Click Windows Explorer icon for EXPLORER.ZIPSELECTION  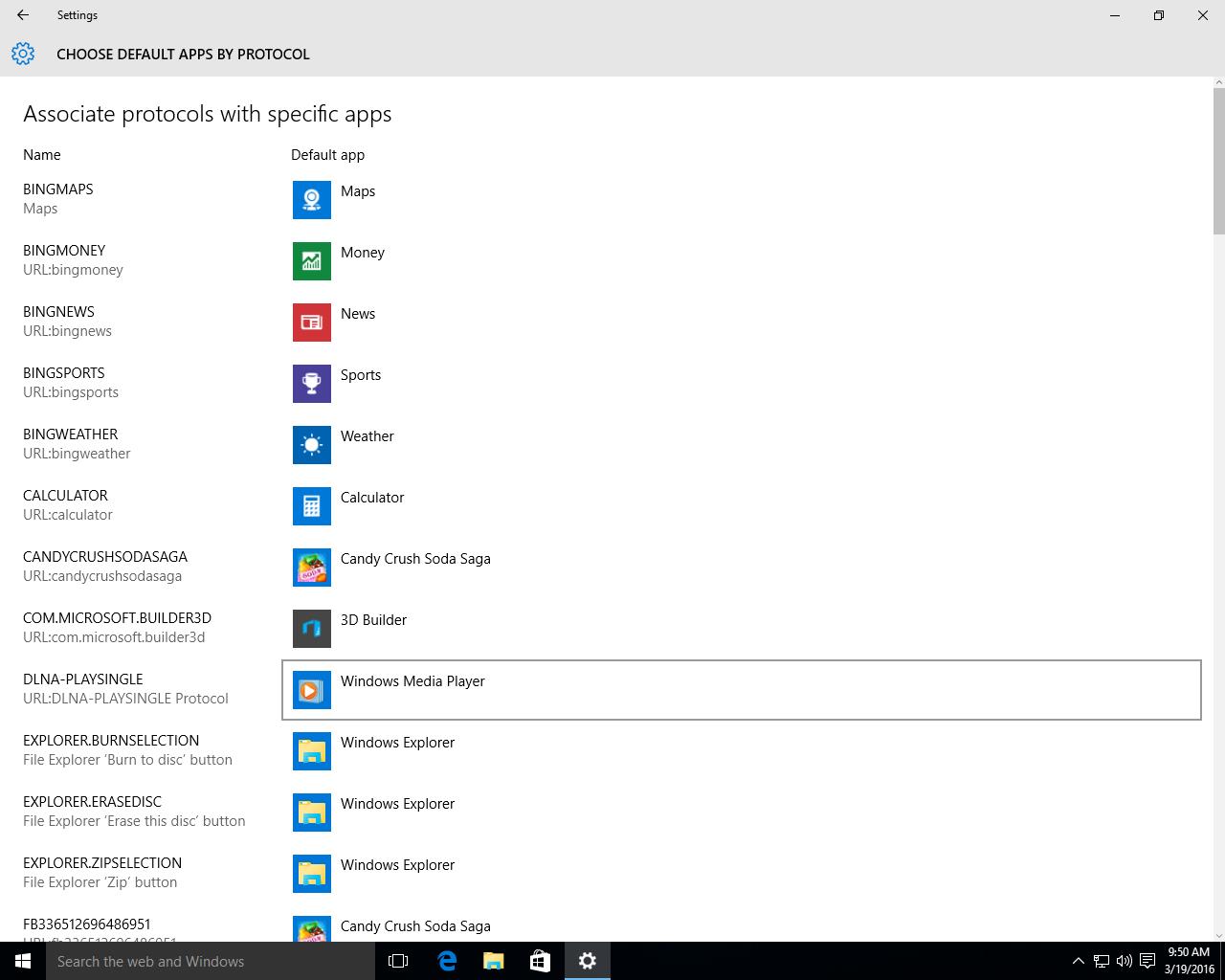(312, 873)
